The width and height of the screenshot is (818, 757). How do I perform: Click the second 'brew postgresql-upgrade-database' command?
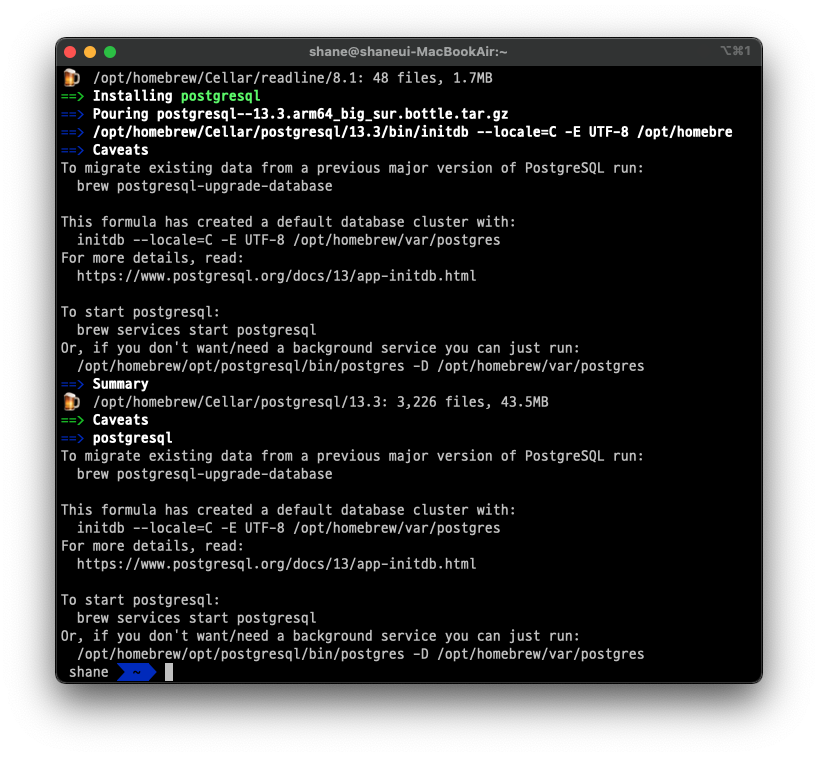tap(204, 474)
